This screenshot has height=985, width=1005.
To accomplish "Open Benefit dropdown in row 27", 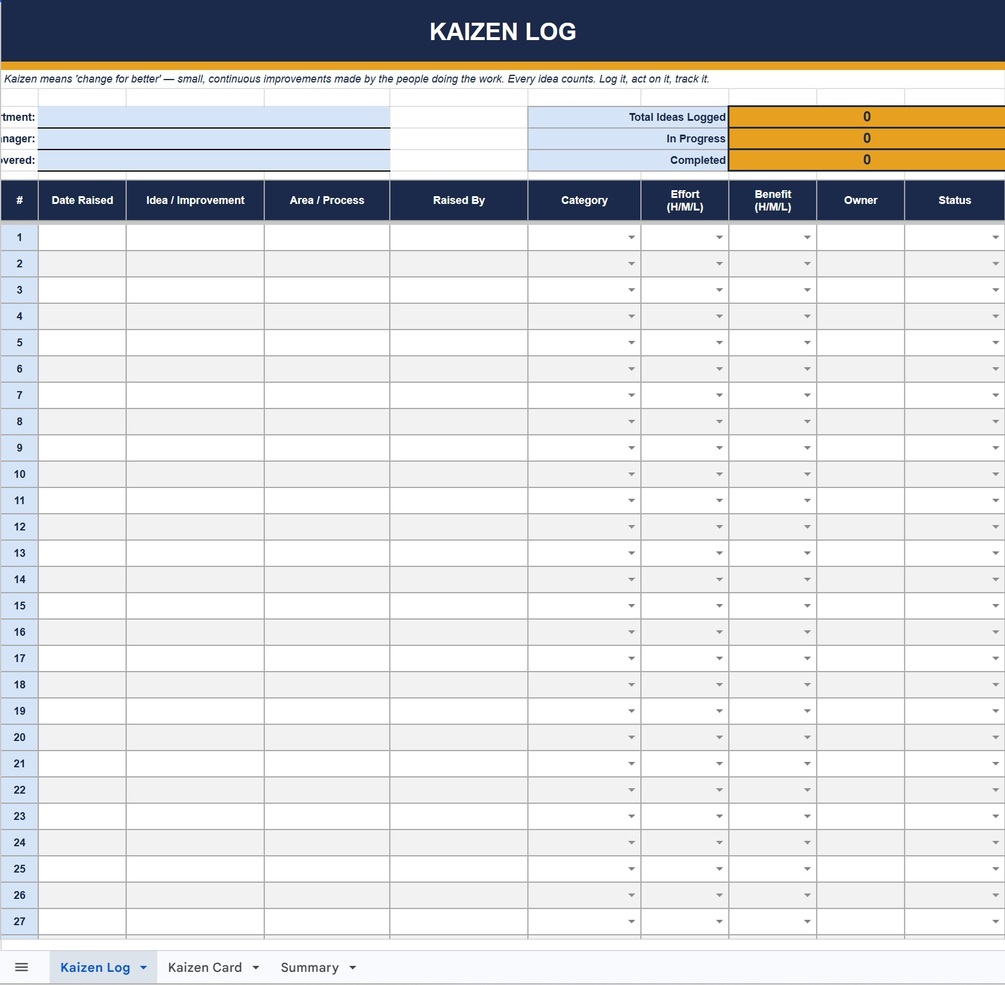I will pyautogui.click(x=807, y=922).
